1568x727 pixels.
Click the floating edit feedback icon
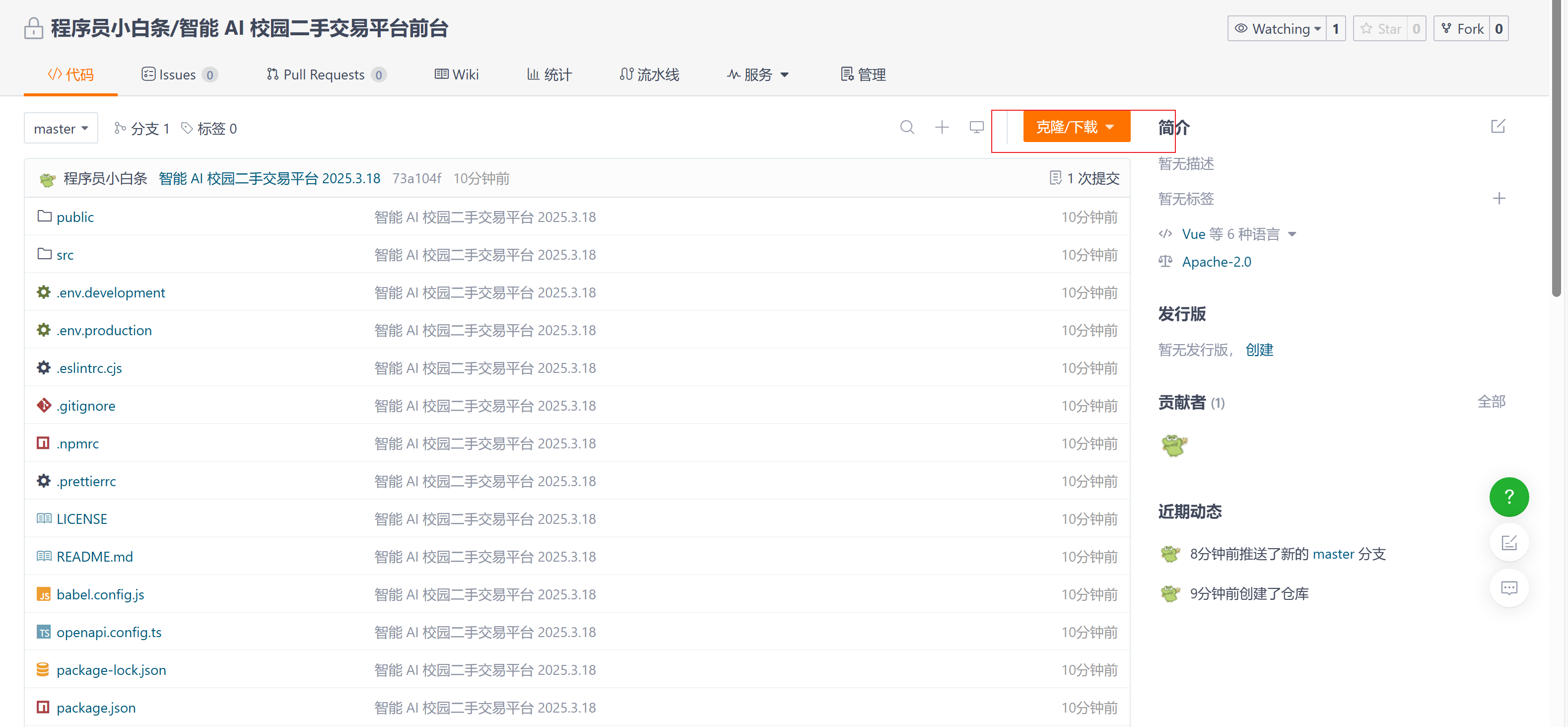coord(1508,542)
